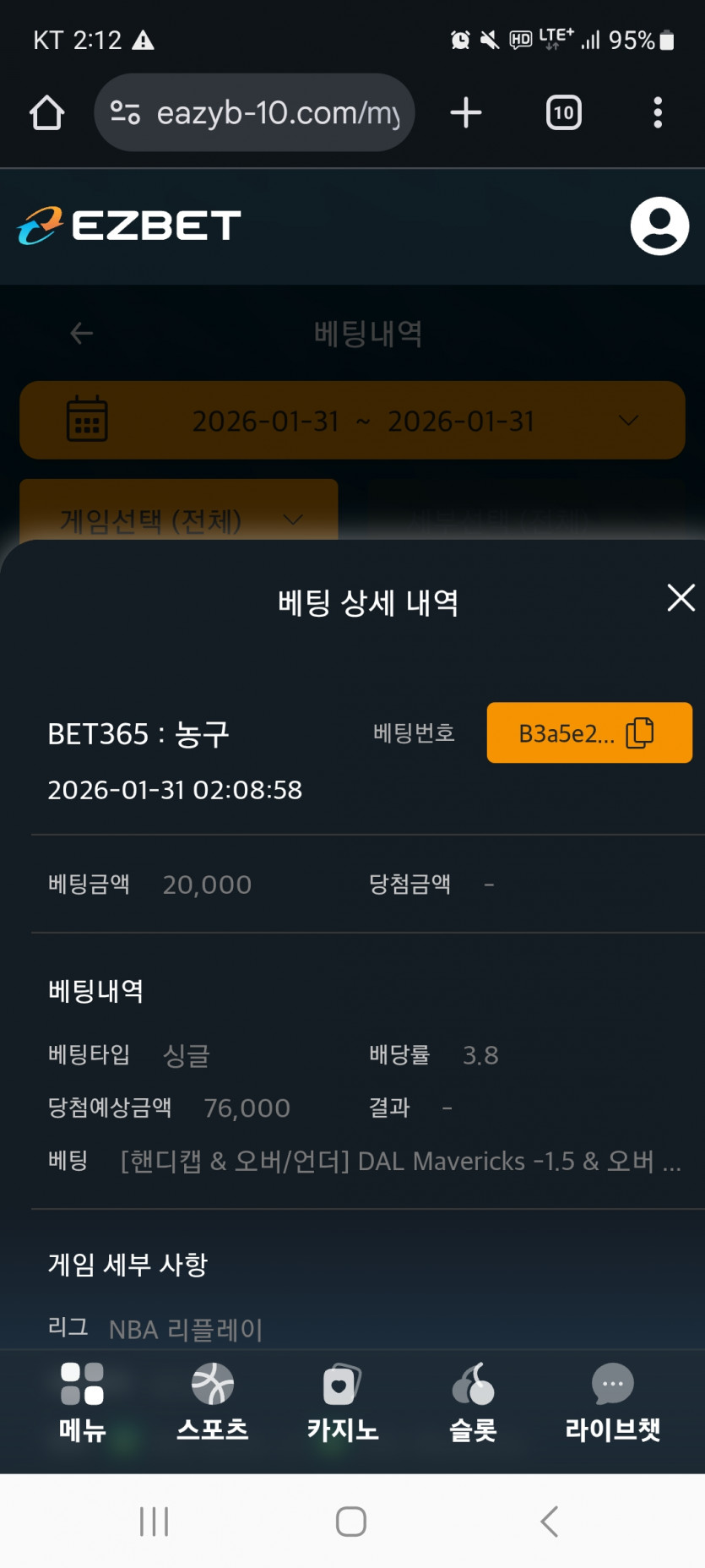Tap the EZBET logo
The height and width of the screenshot is (1568, 705).
[x=129, y=226]
